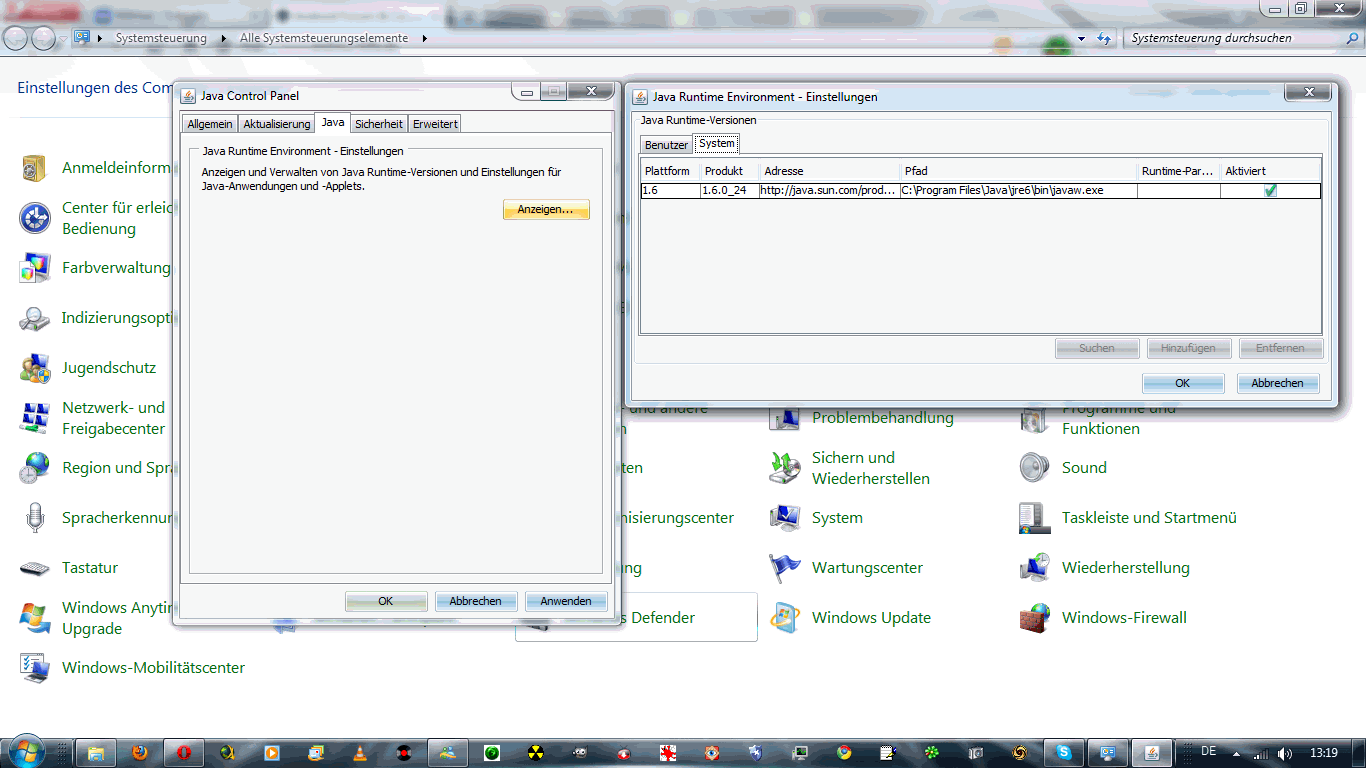Screen dimensions: 1366x768
Task: Open Spracherkennung microphone icon
Action: [35, 518]
